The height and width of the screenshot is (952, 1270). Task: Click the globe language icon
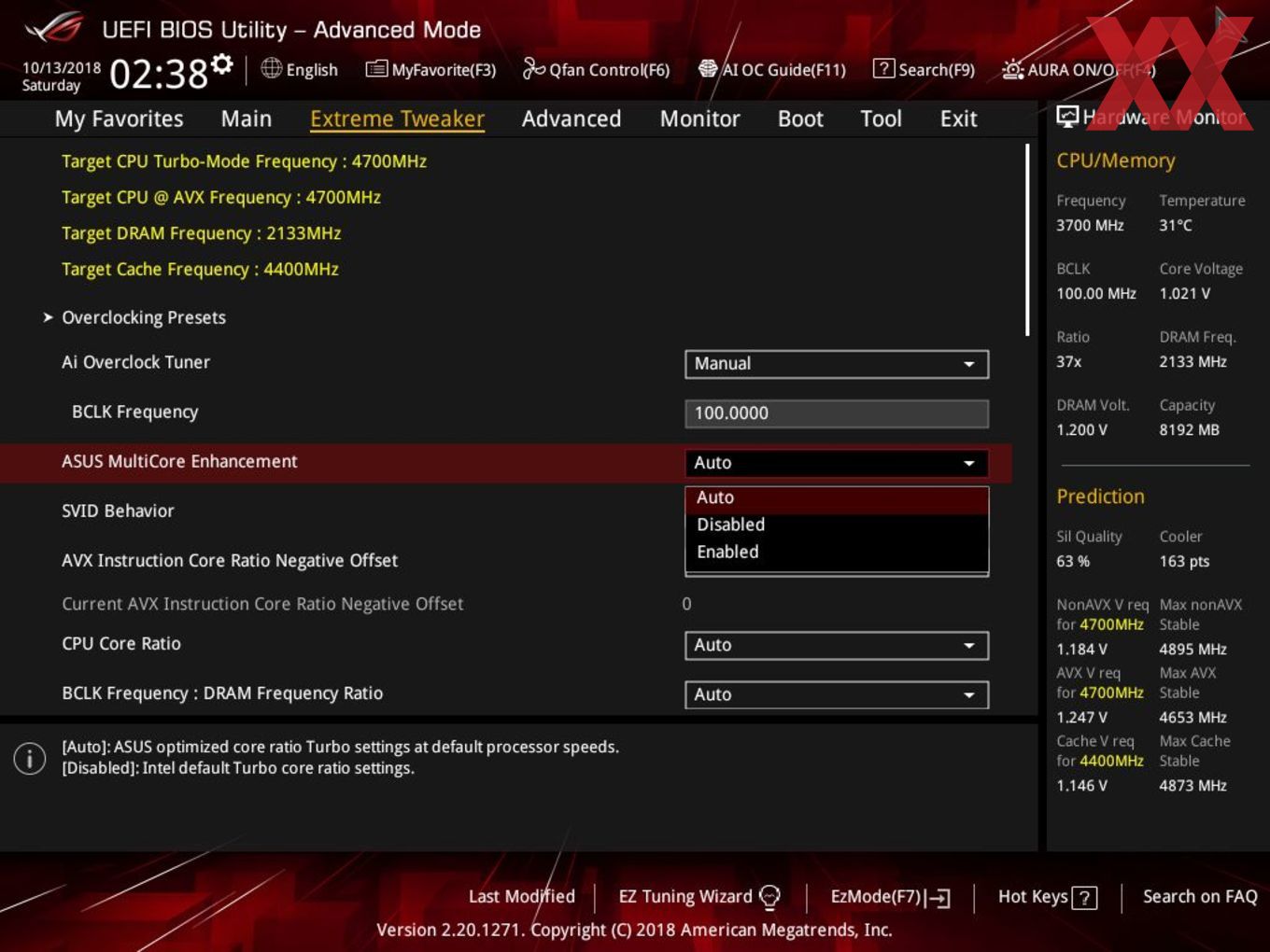(x=272, y=69)
